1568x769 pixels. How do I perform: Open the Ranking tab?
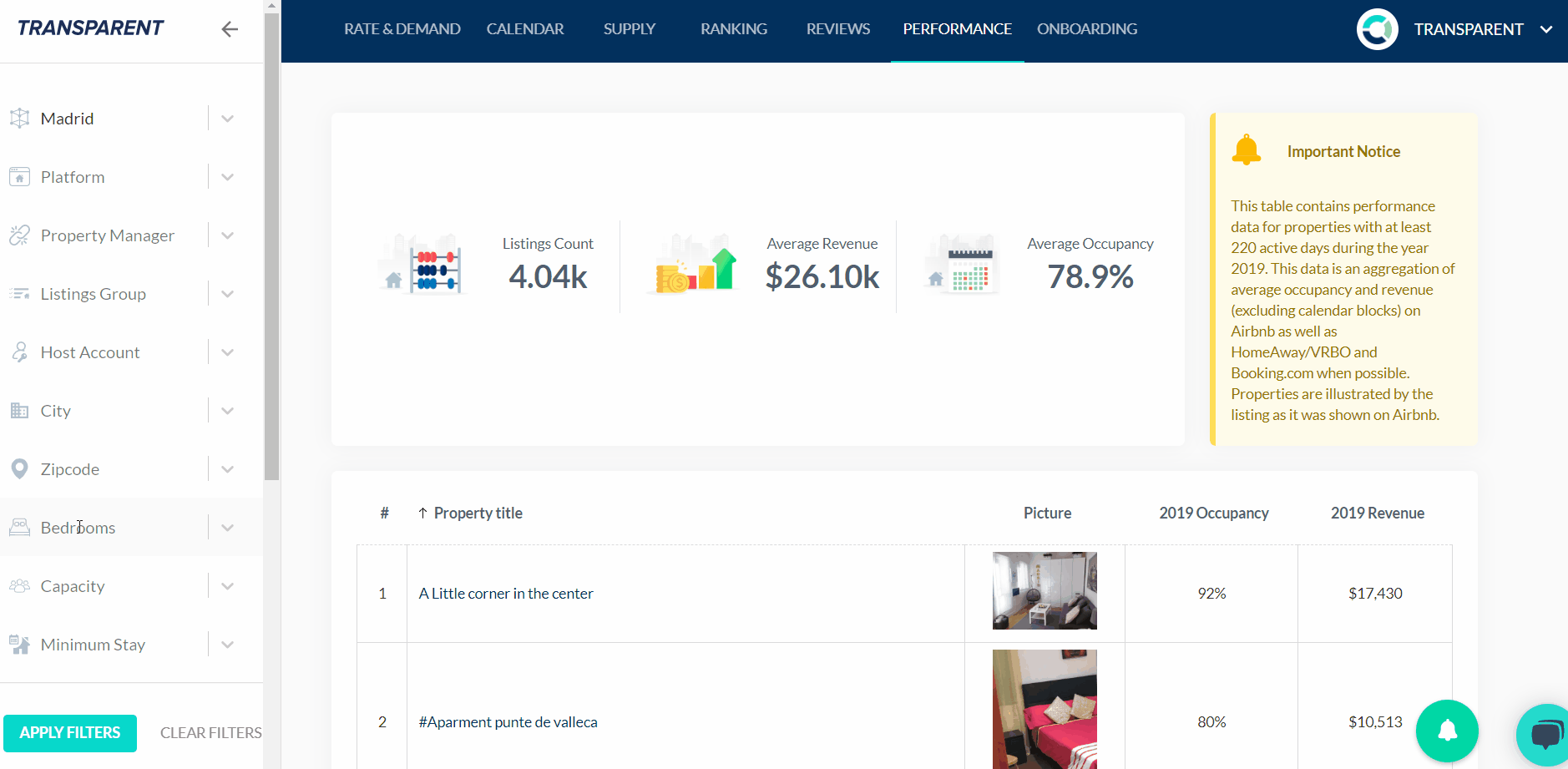pos(734,29)
